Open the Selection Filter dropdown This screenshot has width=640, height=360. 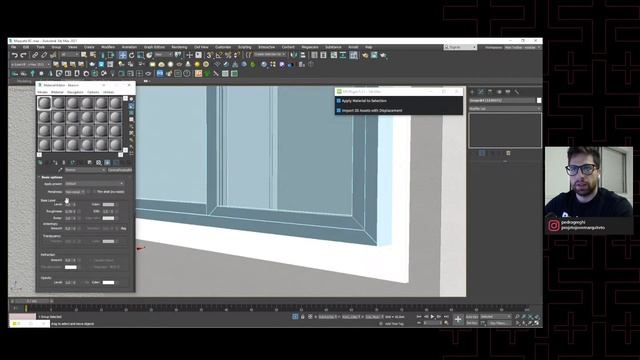pos(69,55)
